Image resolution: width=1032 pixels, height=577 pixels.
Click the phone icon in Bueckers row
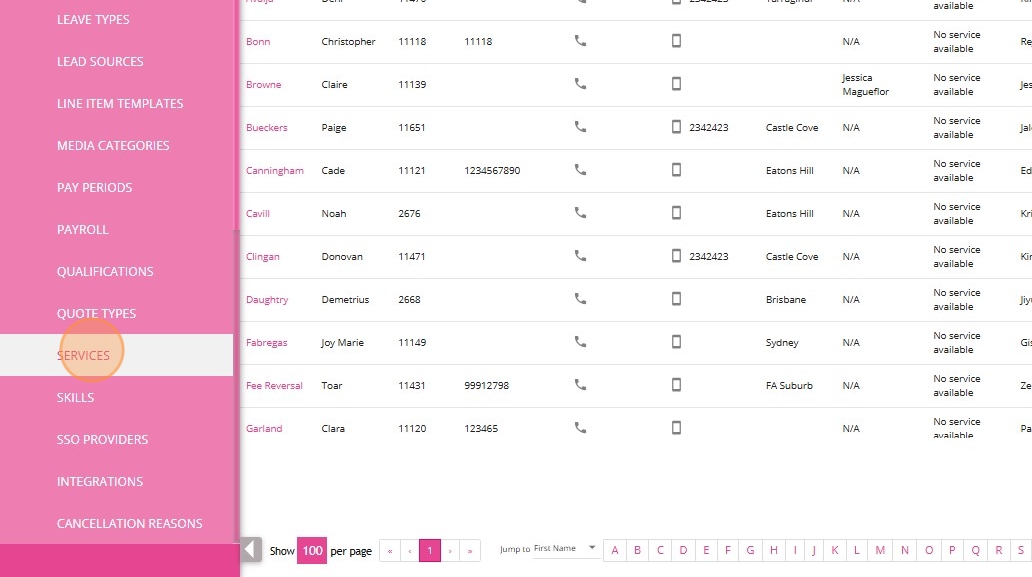[580, 126]
